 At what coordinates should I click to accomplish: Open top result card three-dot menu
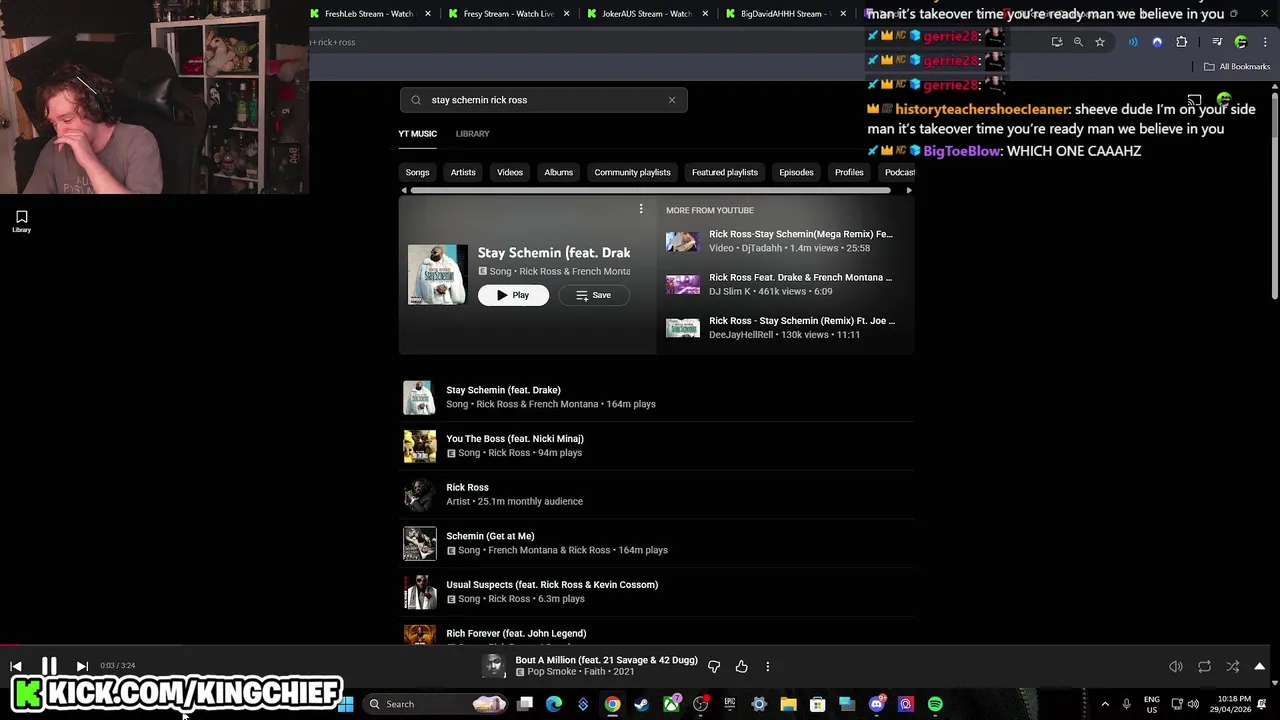coord(641,209)
